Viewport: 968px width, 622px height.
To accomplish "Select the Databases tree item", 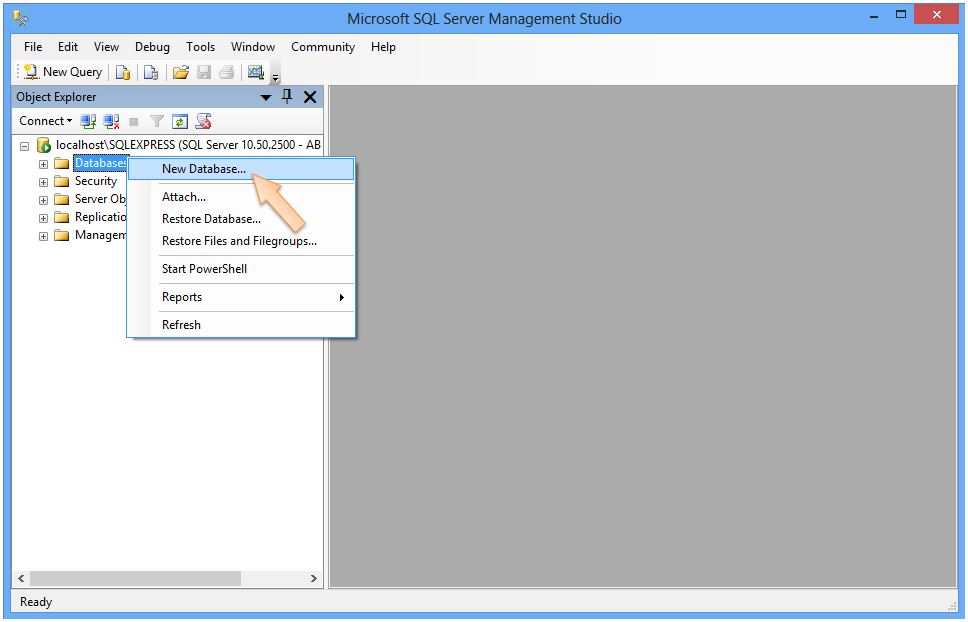I will 100,163.
